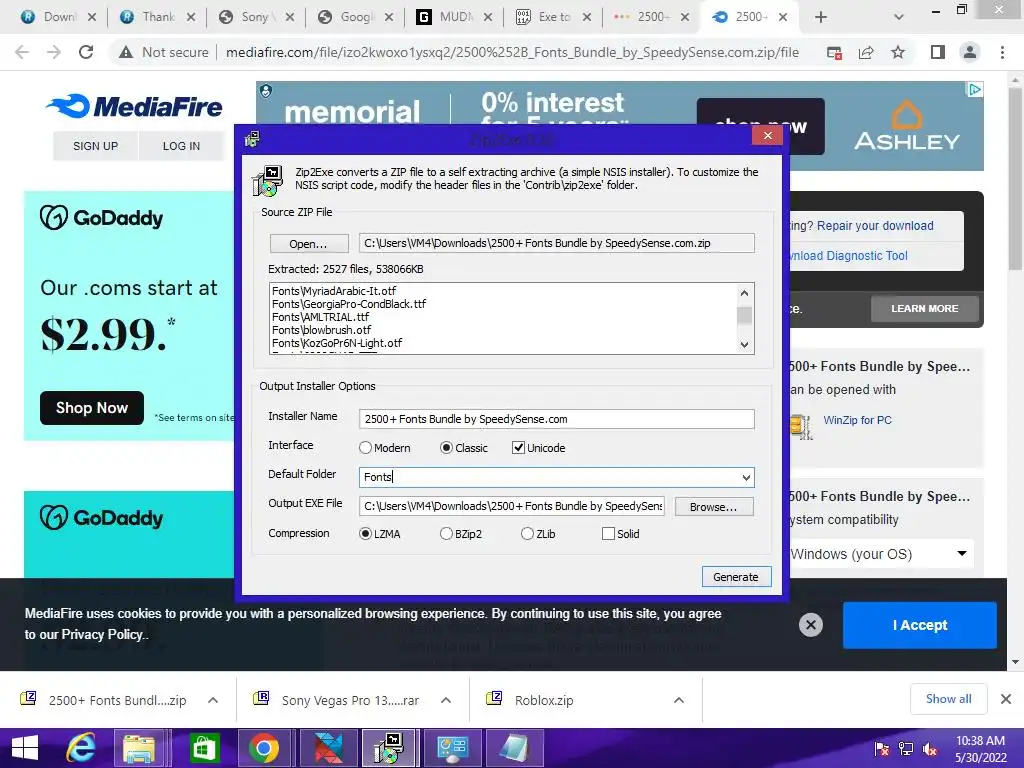
Task: Close the Zip2Exe dialog window
Action: (767, 135)
